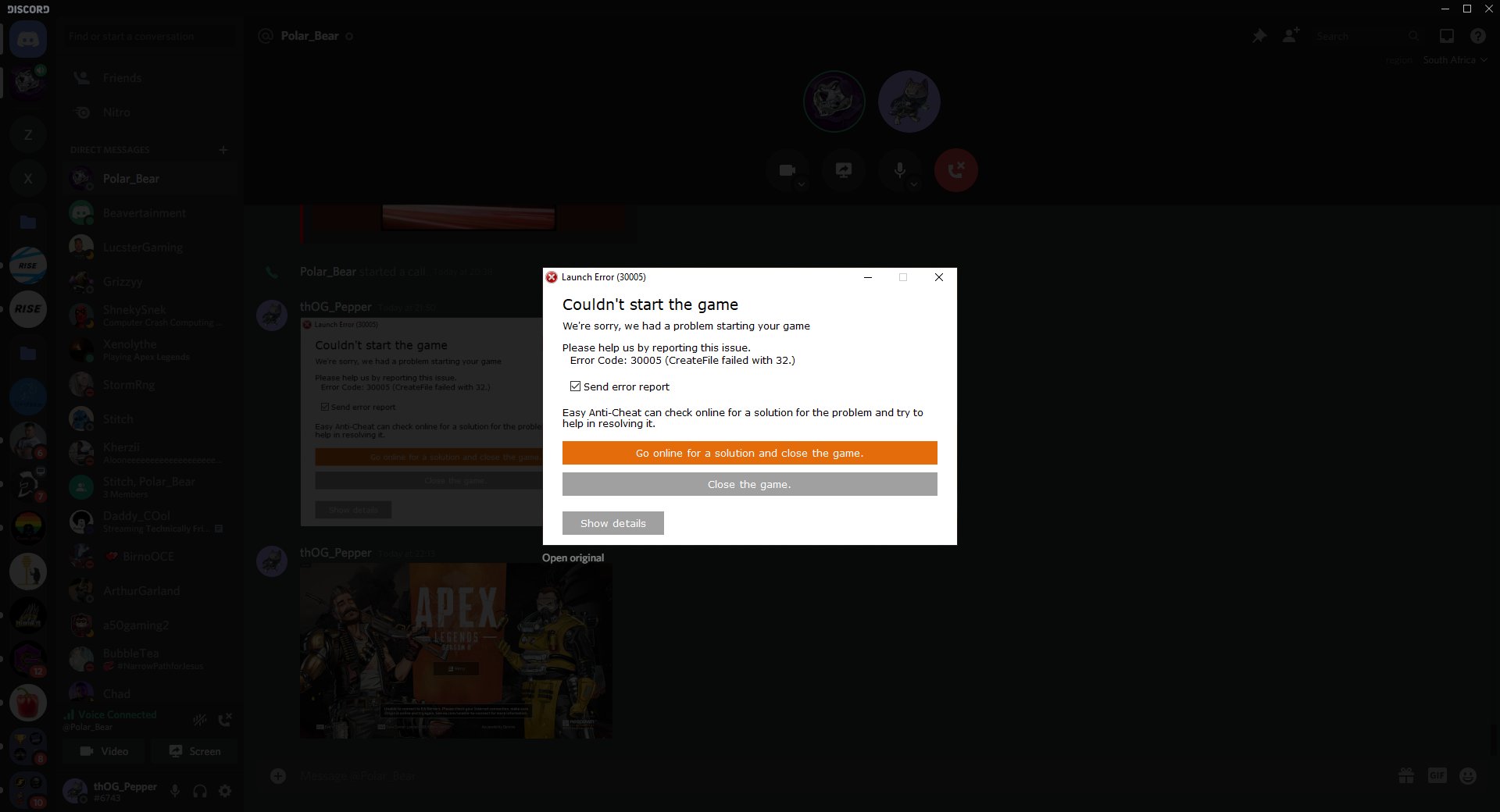Click the search box

pos(1366,36)
